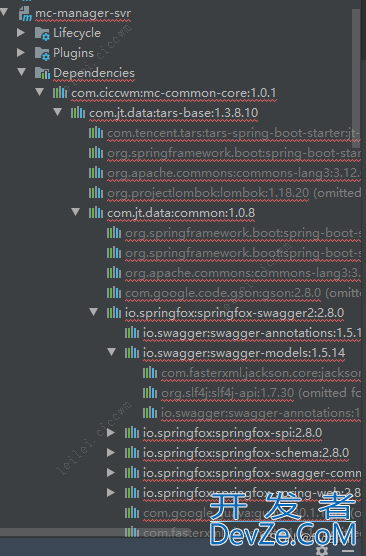The height and width of the screenshot is (556, 366).
Task: Expand io.springfox:springfox-spi:2.8.0 dependency
Action: [111, 432]
